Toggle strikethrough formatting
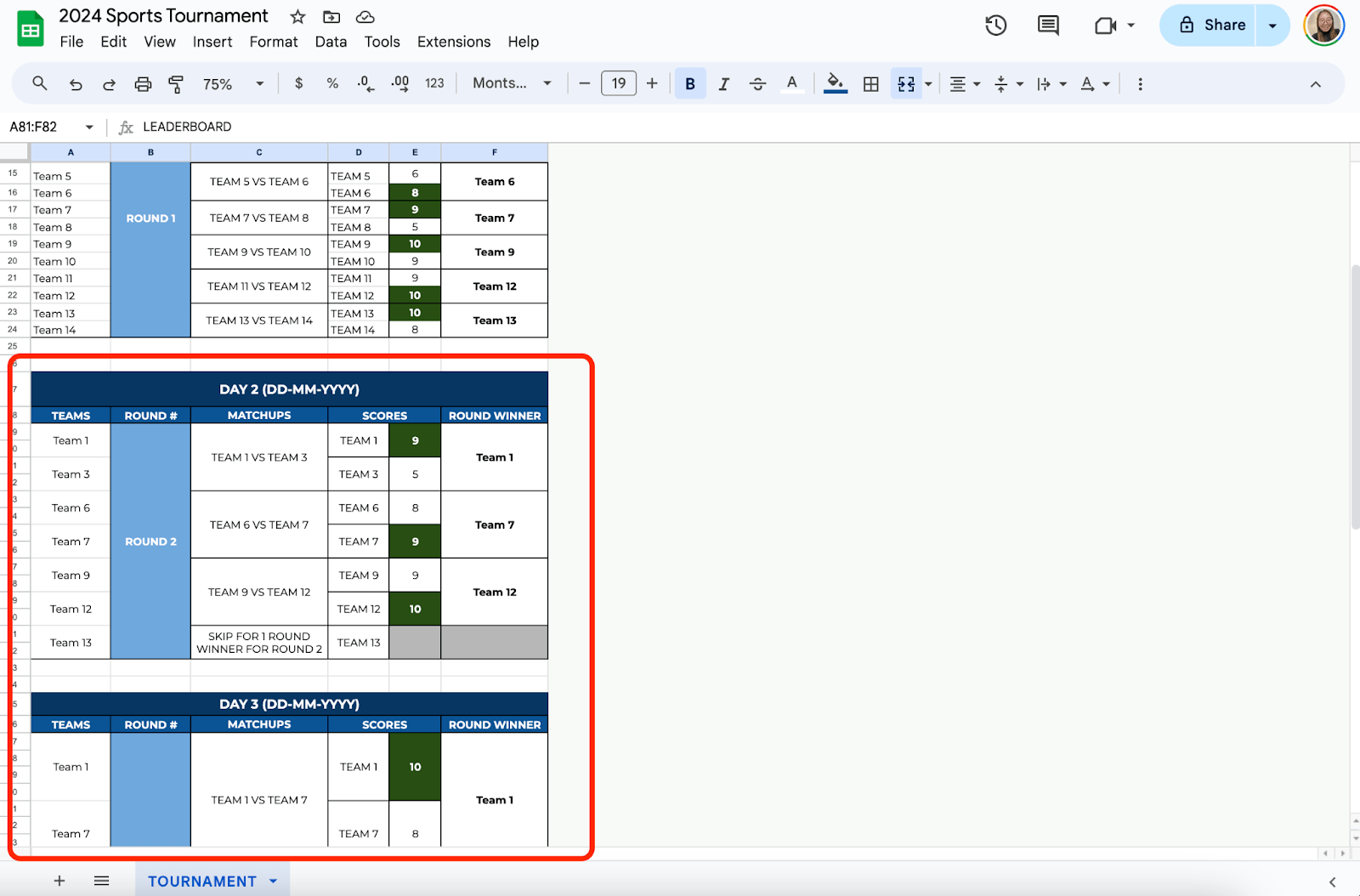Image resolution: width=1360 pixels, height=896 pixels. coord(757,84)
